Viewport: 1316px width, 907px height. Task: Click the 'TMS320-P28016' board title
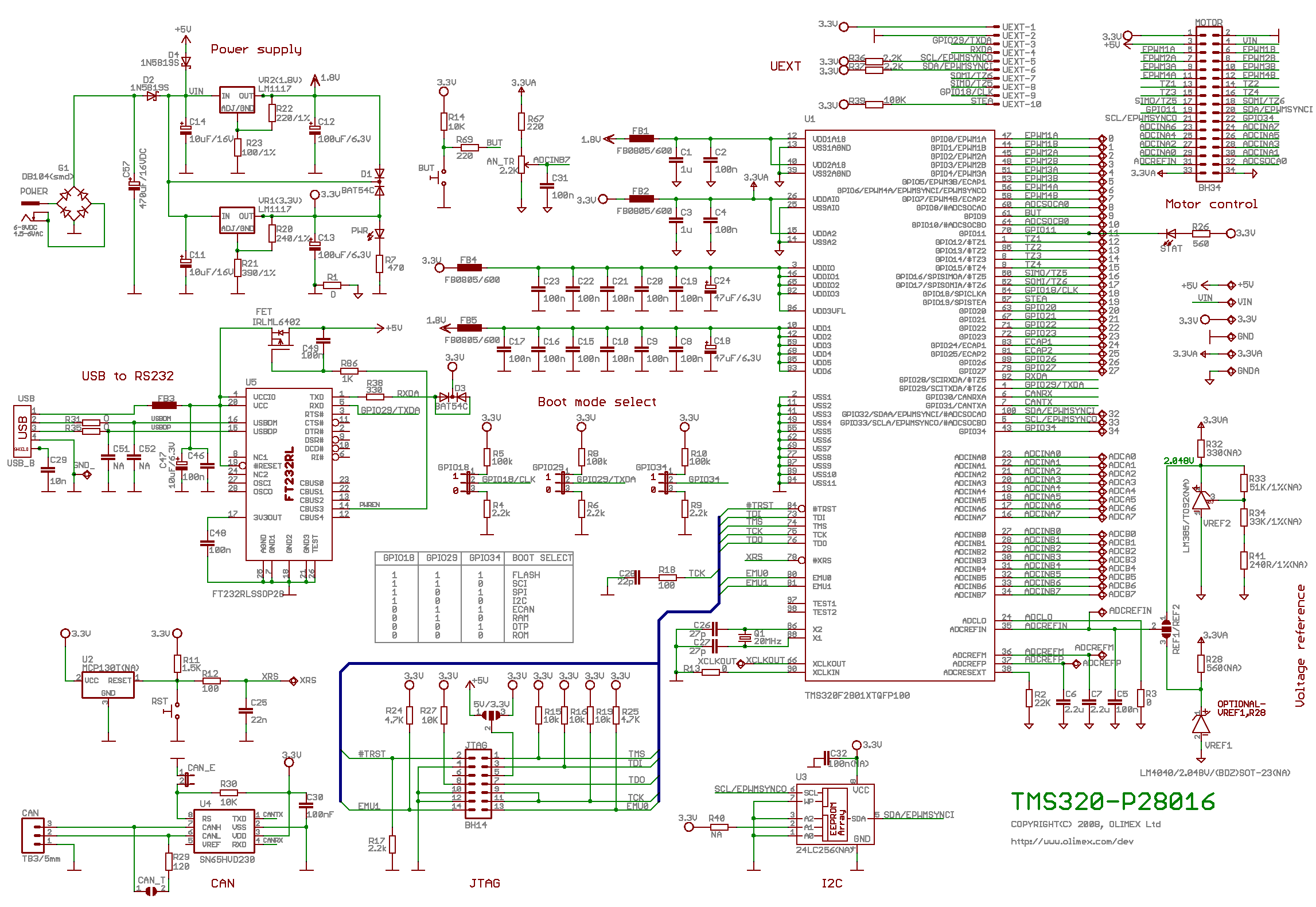coord(1113,801)
